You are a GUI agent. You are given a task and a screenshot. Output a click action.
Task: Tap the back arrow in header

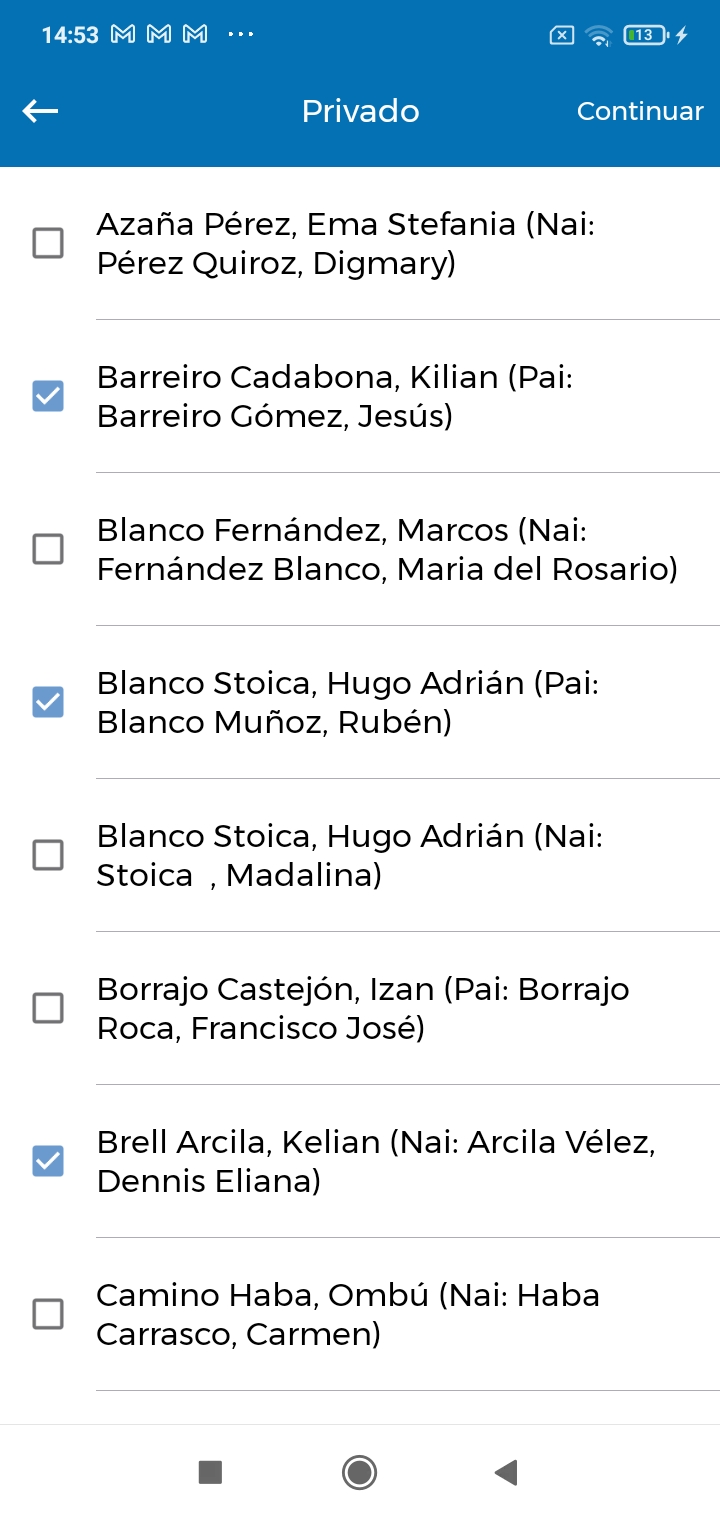coord(40,111)
